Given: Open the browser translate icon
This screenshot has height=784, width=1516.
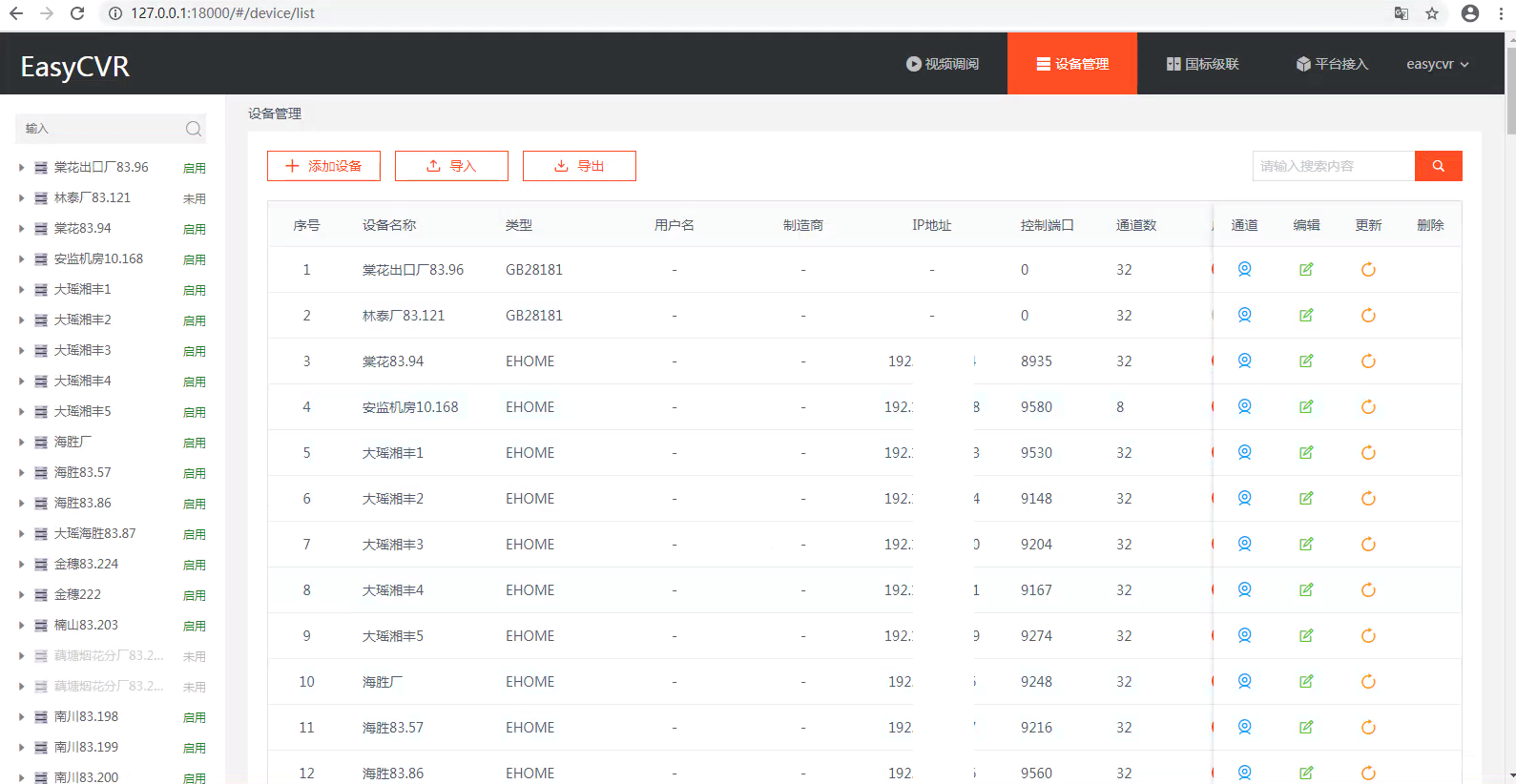Looking at the screenshot, I should point(1401,13).
